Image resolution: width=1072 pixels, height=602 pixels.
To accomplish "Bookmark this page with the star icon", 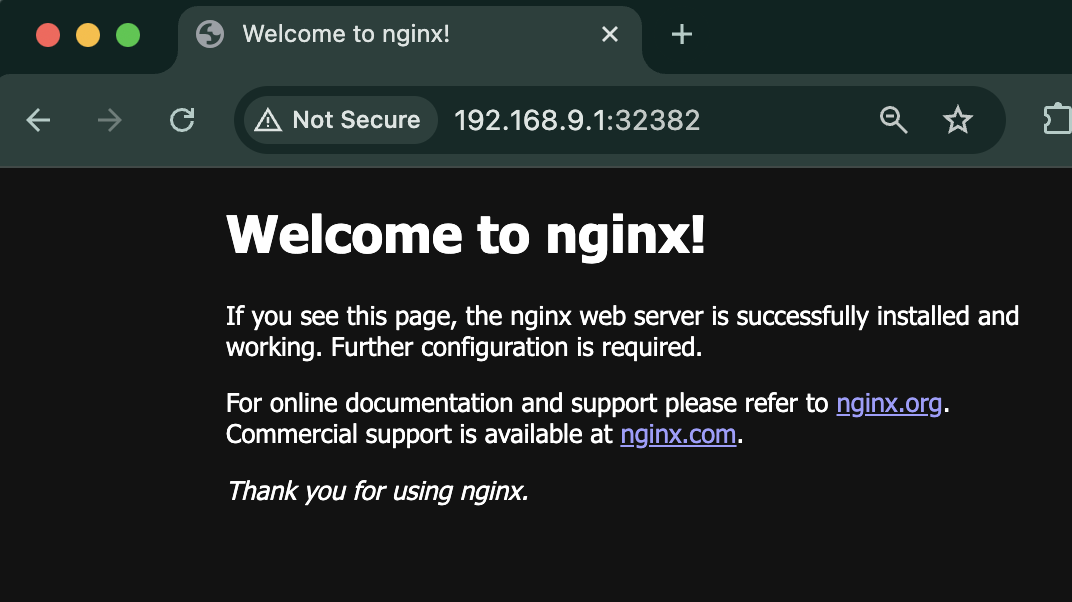I will point(958,120).
